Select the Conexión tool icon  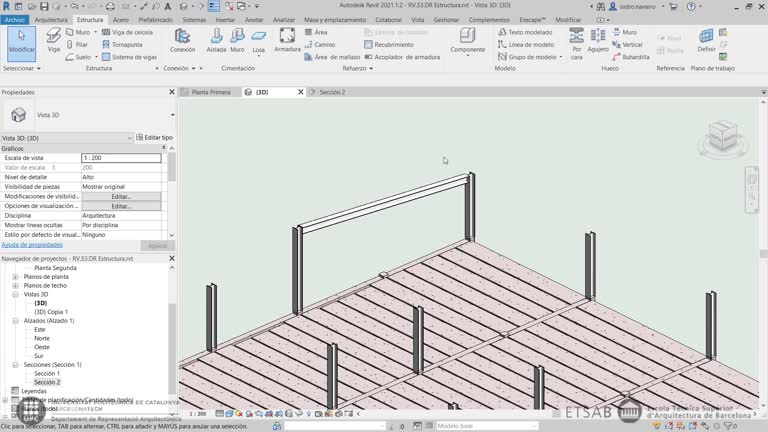point(182,40)
